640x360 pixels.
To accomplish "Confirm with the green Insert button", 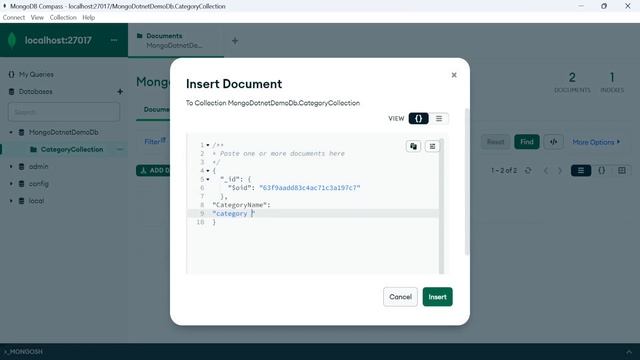I will click(x=438, y=297).
